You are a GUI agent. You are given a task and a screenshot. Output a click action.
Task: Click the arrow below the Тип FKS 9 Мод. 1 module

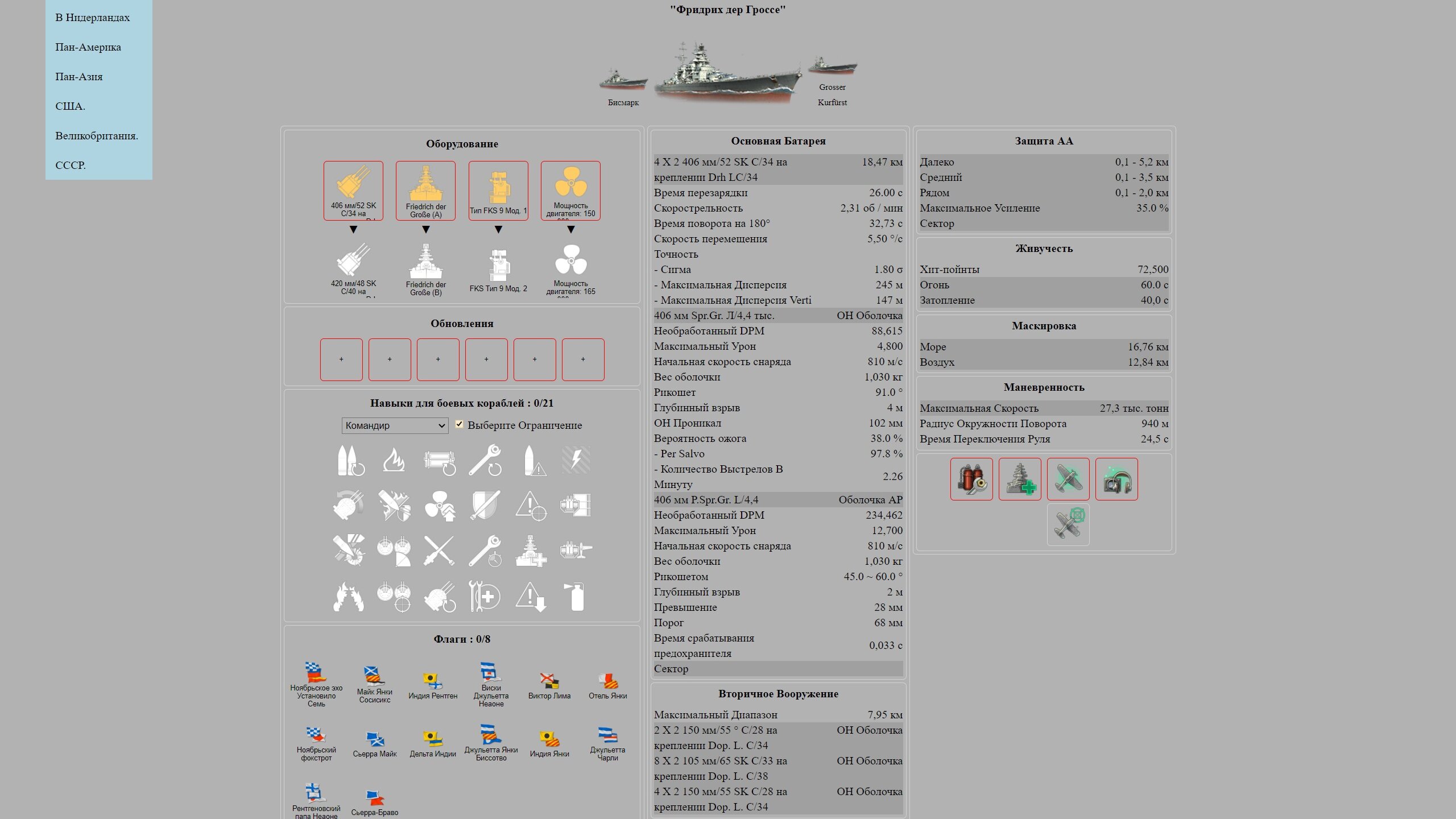(498, 230)
